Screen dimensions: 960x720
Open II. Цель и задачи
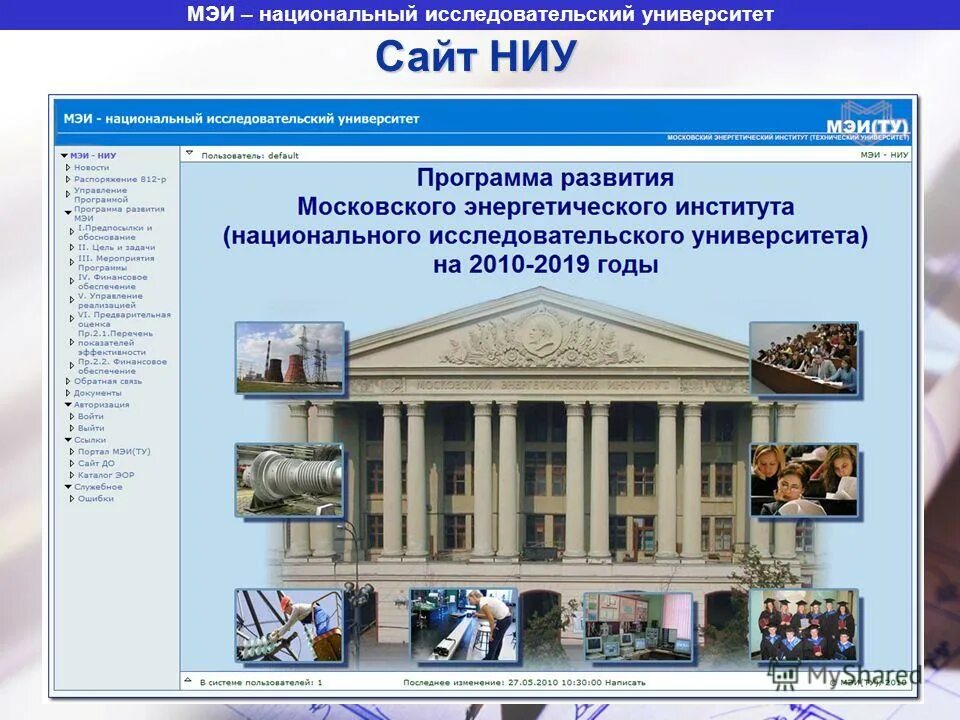coord(116,247)
